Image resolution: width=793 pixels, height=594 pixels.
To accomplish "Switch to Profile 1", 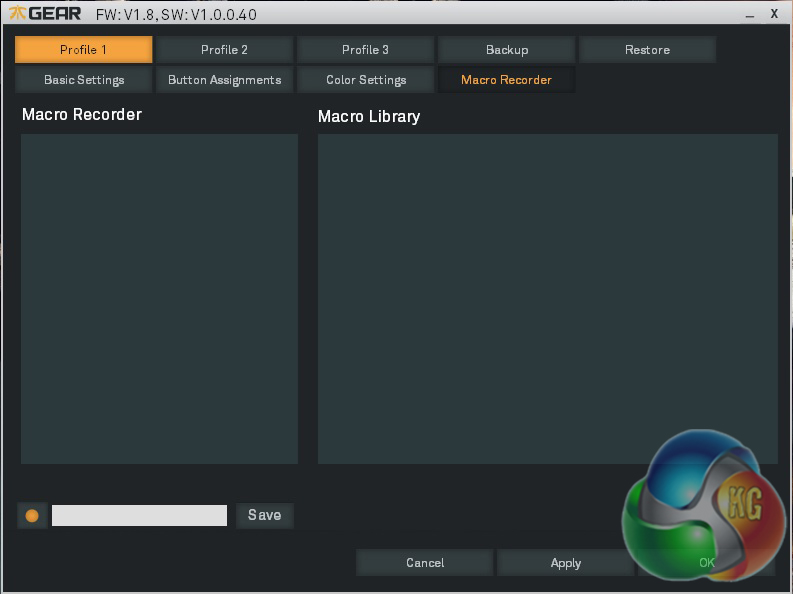I will 84,50.
